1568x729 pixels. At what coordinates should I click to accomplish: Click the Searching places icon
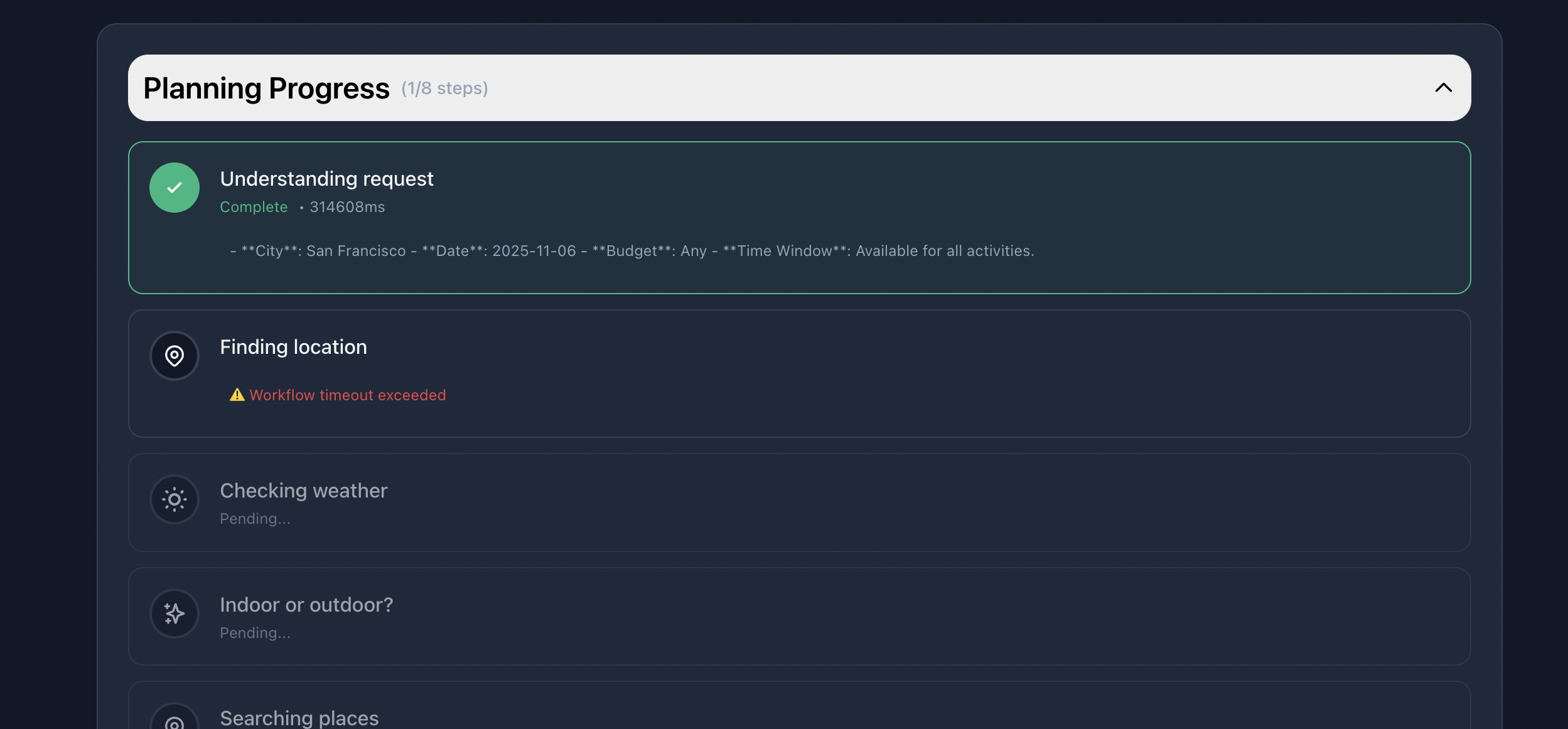click(175, 721)
